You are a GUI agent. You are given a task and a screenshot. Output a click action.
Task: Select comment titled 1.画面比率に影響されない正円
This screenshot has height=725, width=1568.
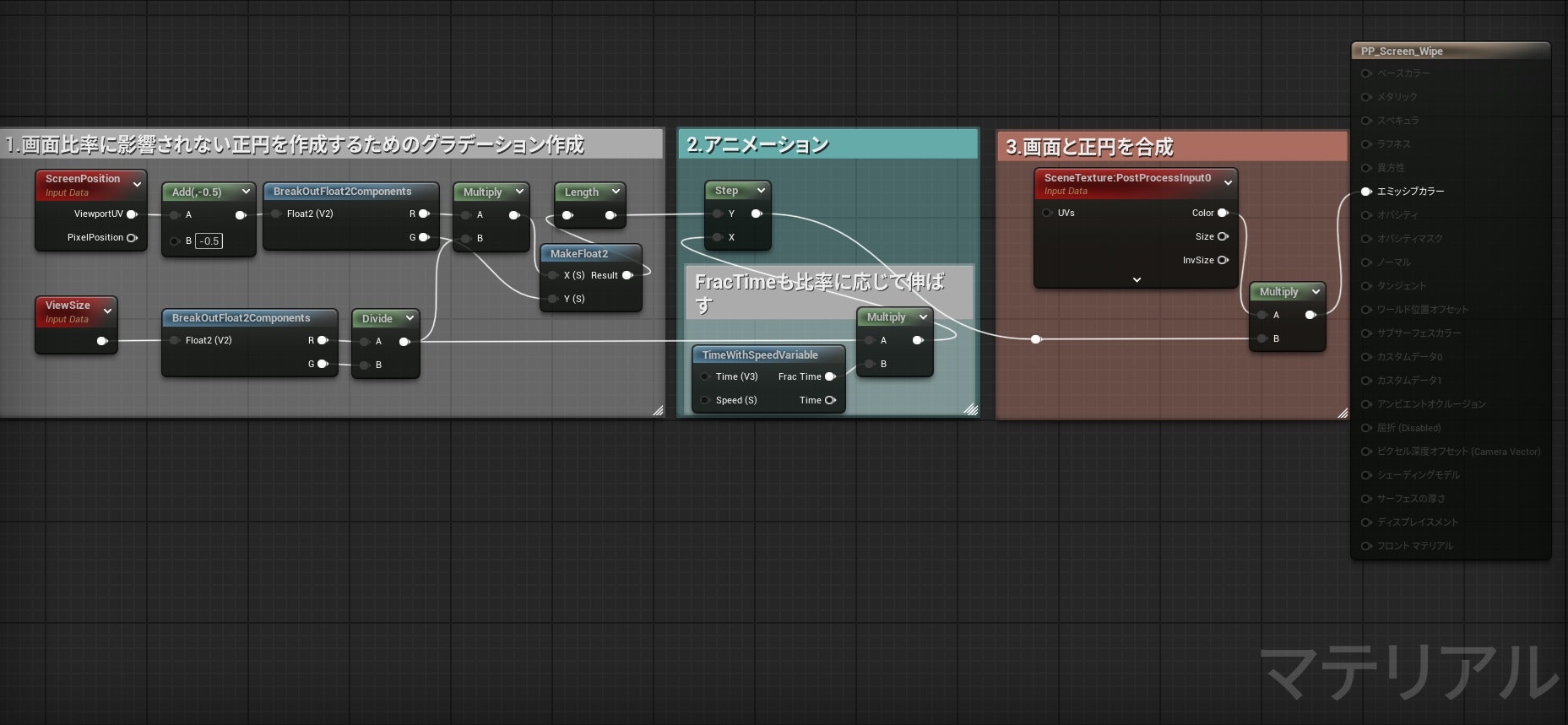pos(331,144)
